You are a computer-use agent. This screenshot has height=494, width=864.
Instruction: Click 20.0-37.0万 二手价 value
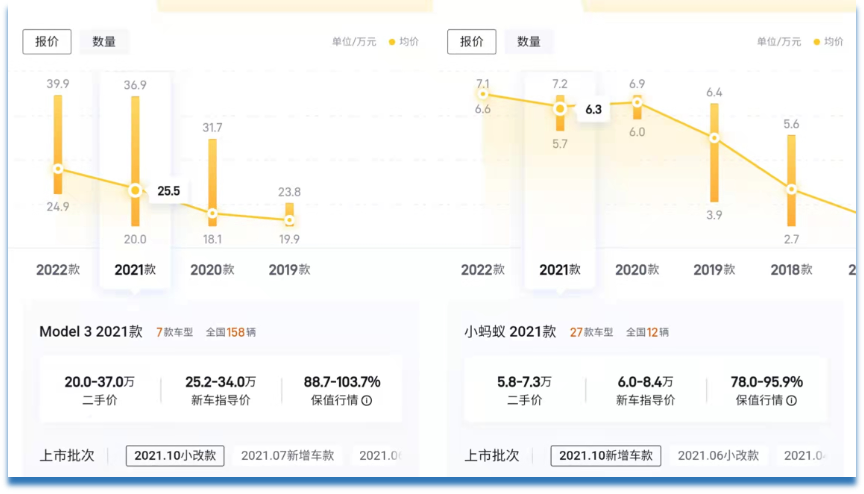100,382
